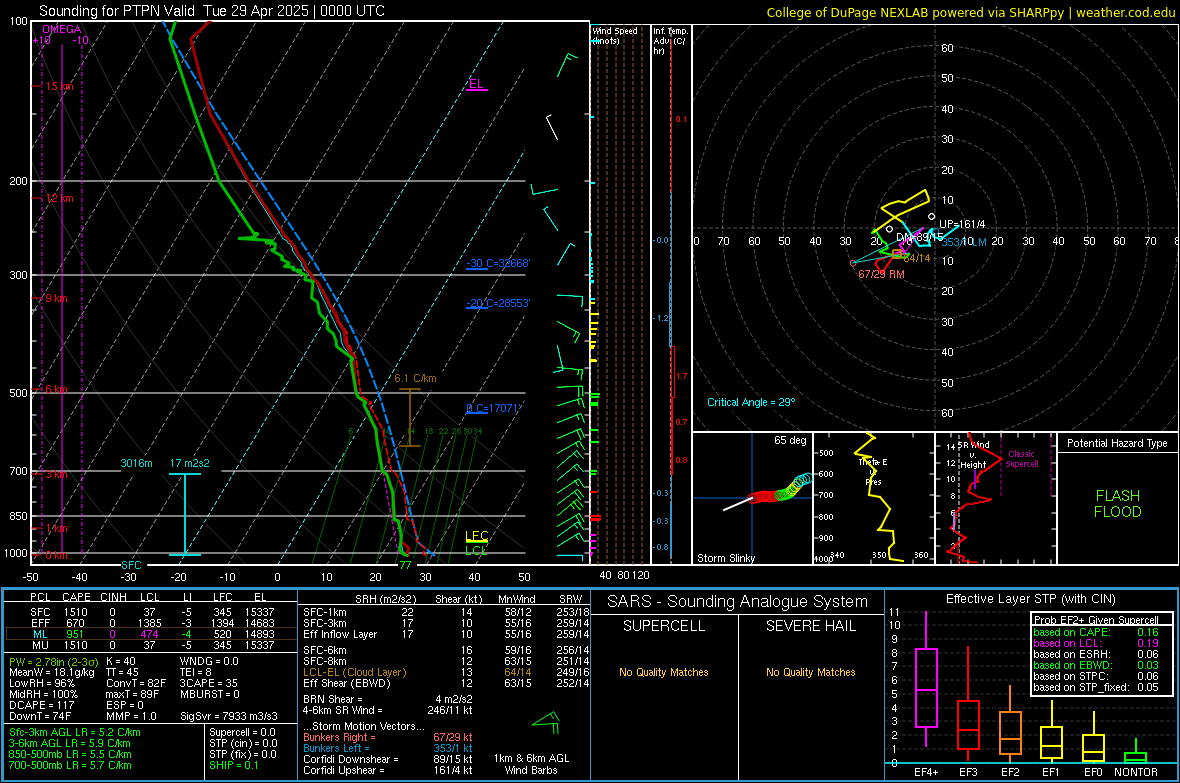
Task: Click the magenta EL marker label
Action: (x=476, y=84)
